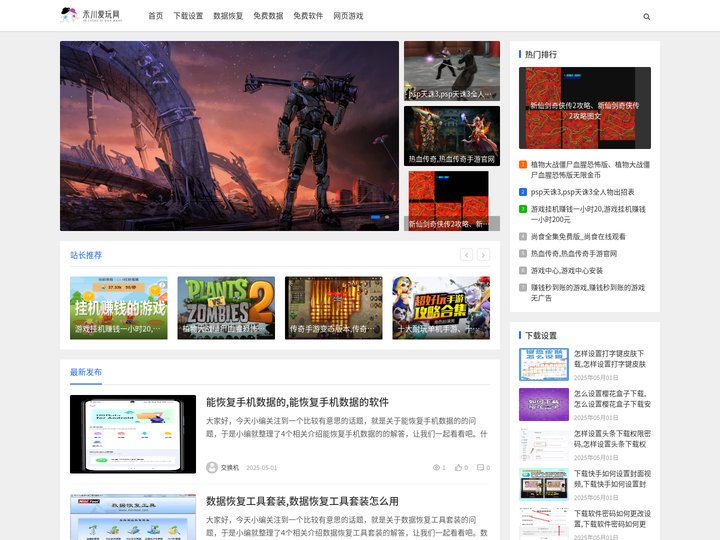Open sidebar link 下载快手如何设置封面视频
The image size is (720, 540).
coord(612,478)
